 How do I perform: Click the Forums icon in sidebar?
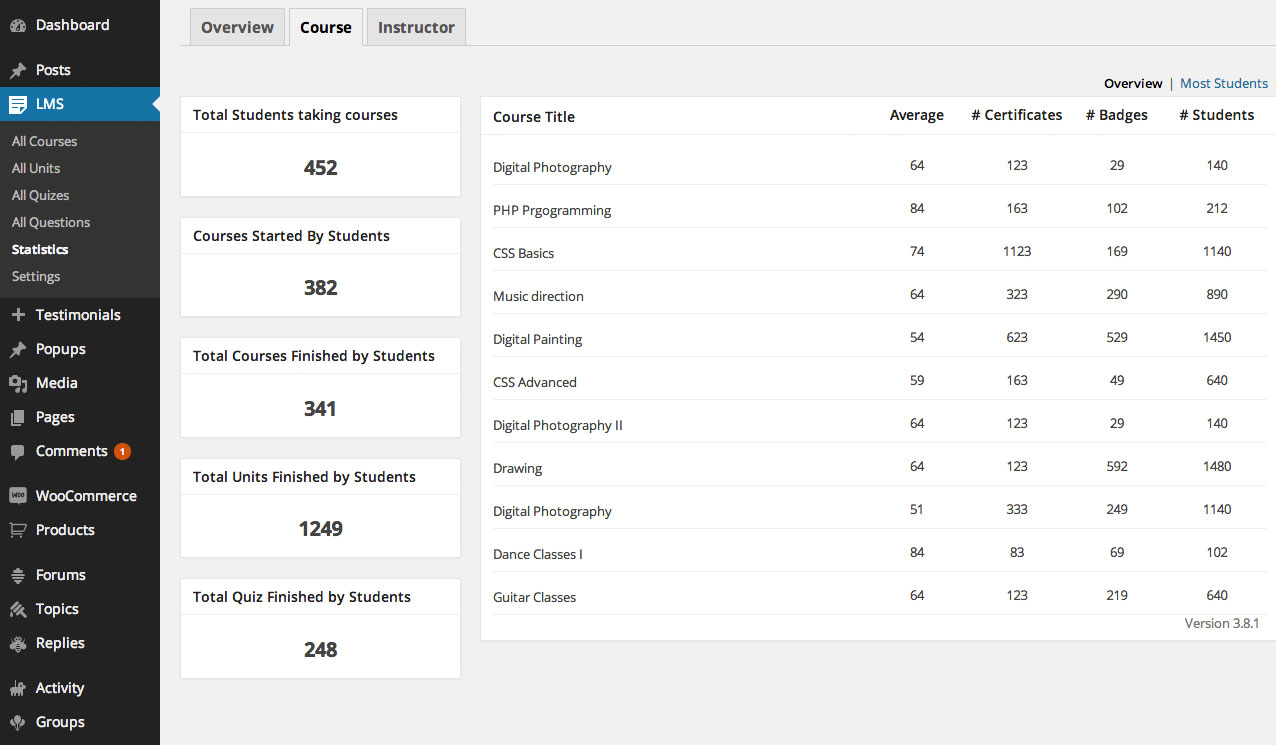pos(18,575)
